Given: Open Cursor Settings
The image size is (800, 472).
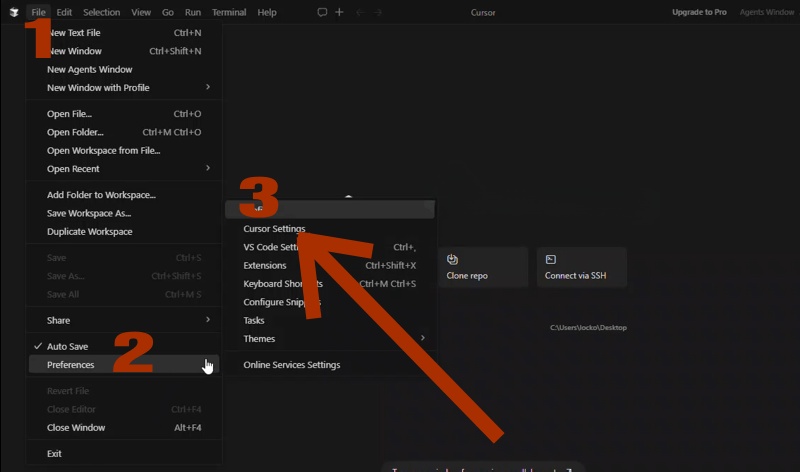Looking at the screenshot, I should (x=330, y=229).
